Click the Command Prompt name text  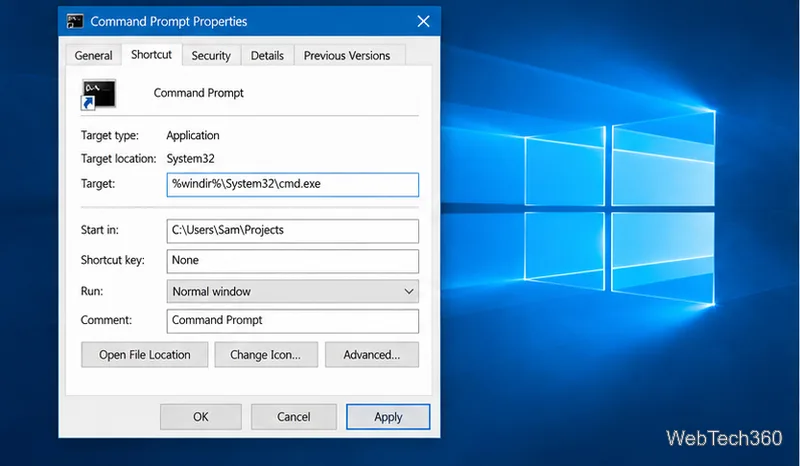tap(198, 93)
